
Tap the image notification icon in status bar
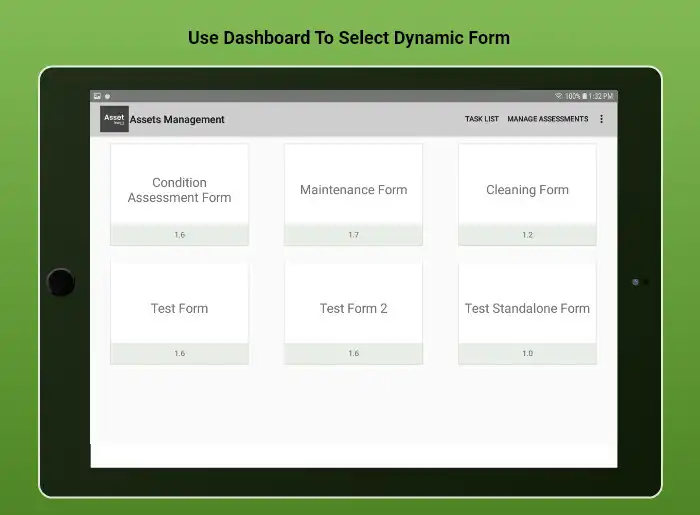point(97,96)
